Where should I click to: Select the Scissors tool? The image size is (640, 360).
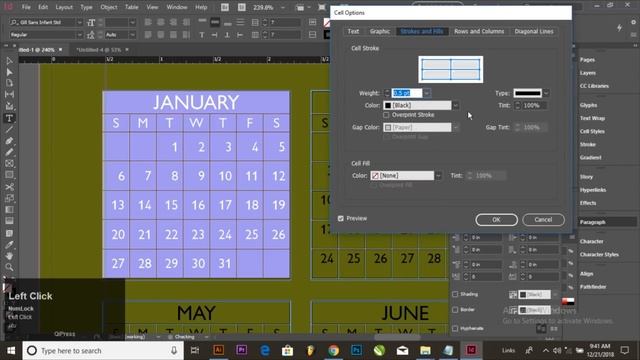9,187
